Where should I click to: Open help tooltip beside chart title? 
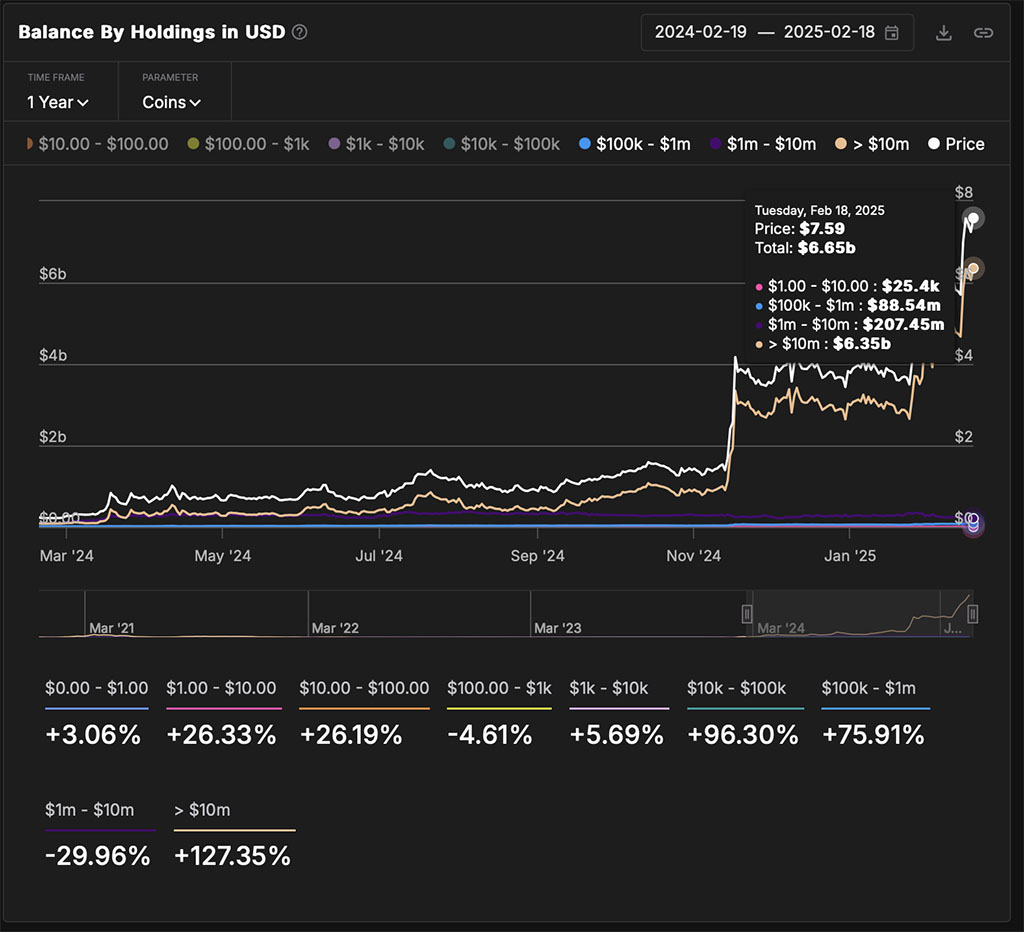[x=299, y=32]
